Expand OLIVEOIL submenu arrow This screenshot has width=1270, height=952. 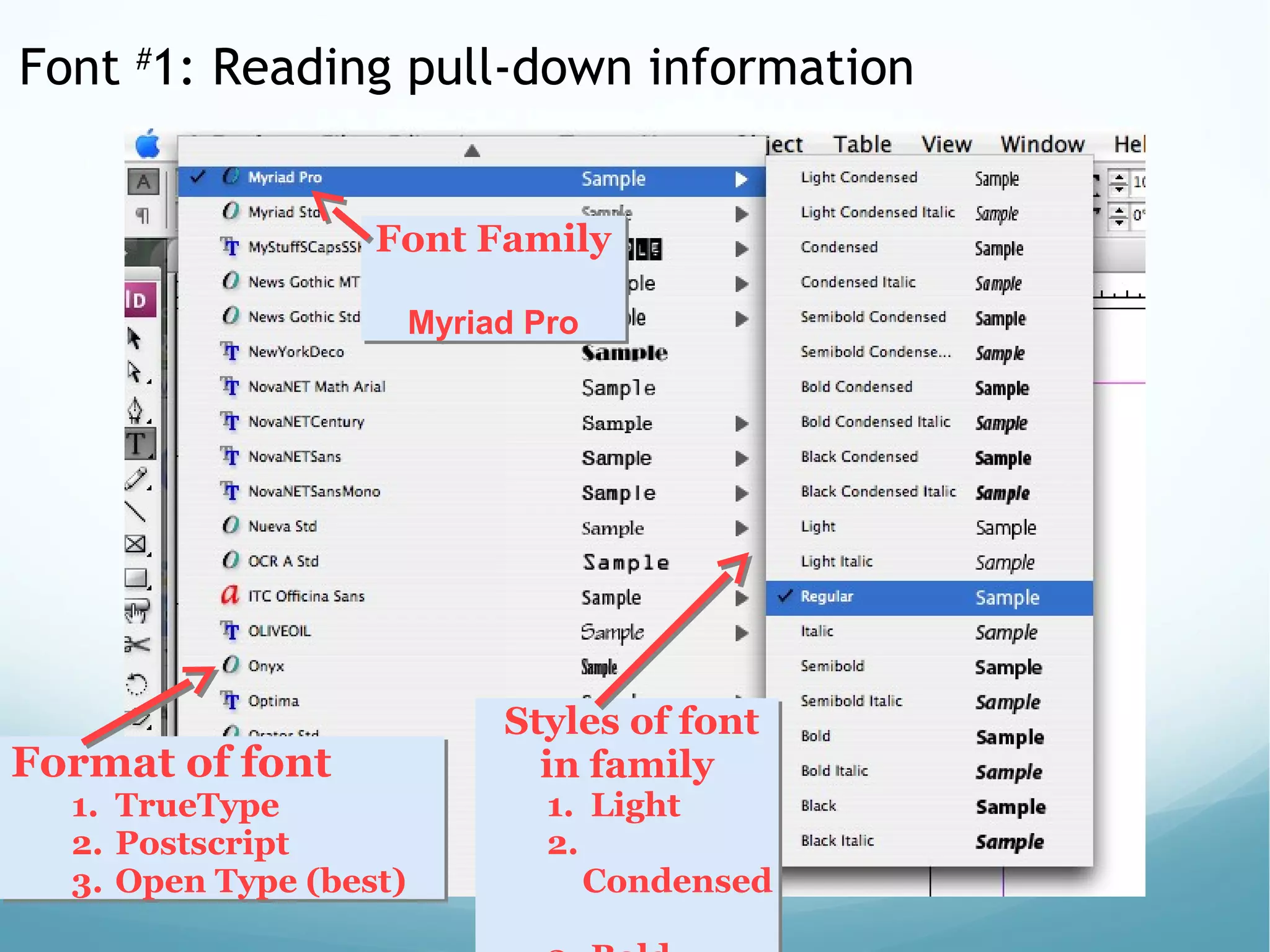pos(741,633)
